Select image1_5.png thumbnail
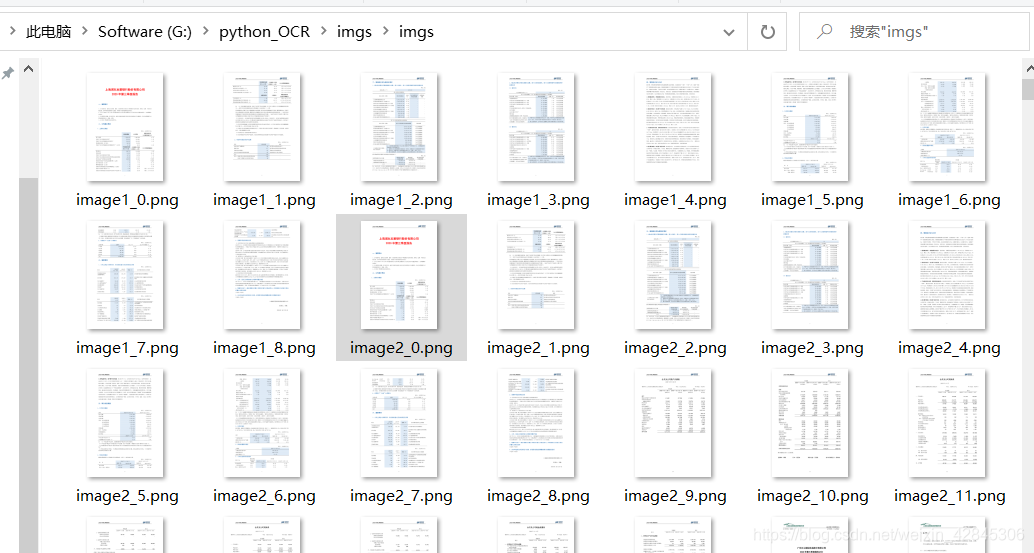 coord(810,127)
